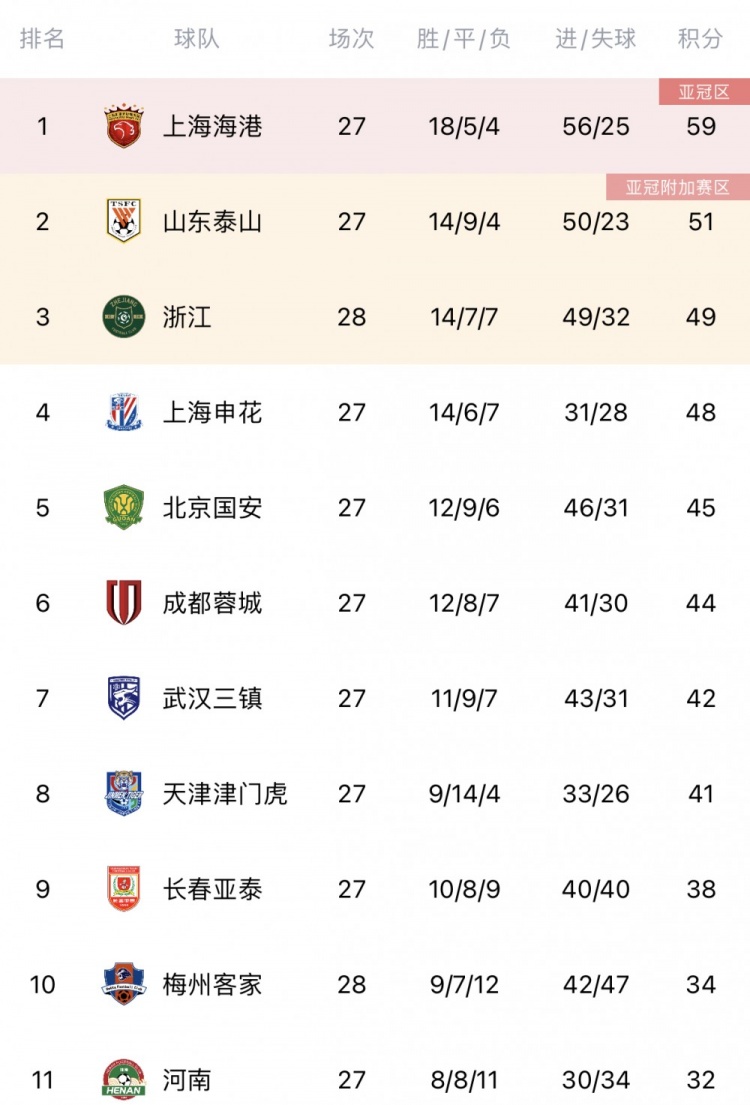Tap the 亚冠区 (AFC Champions League) zone label
This screenshot has height=1105, width=750.
[704, 92]
